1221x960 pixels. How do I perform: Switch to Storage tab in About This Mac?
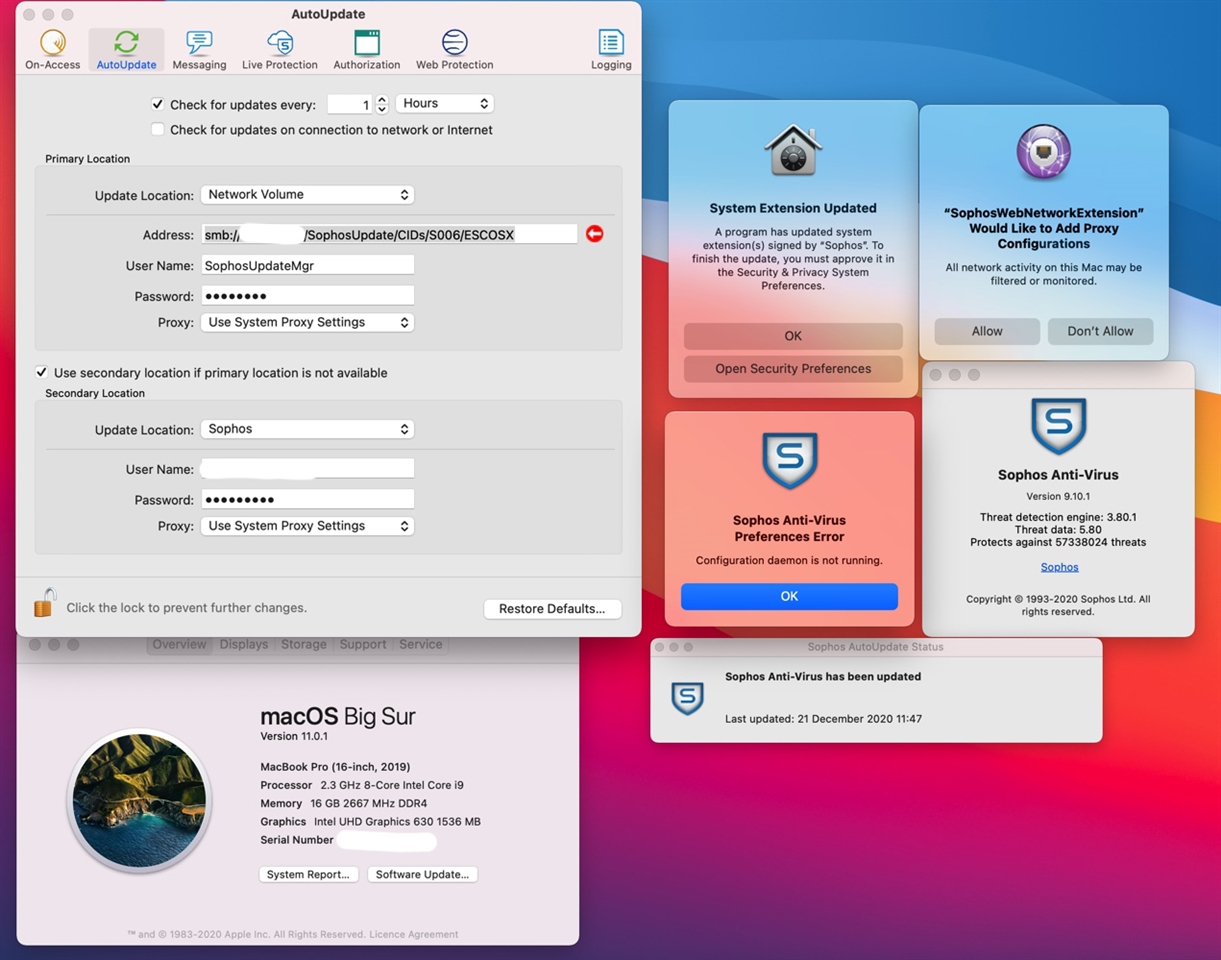pyautogui.click(x=303, y=645)
